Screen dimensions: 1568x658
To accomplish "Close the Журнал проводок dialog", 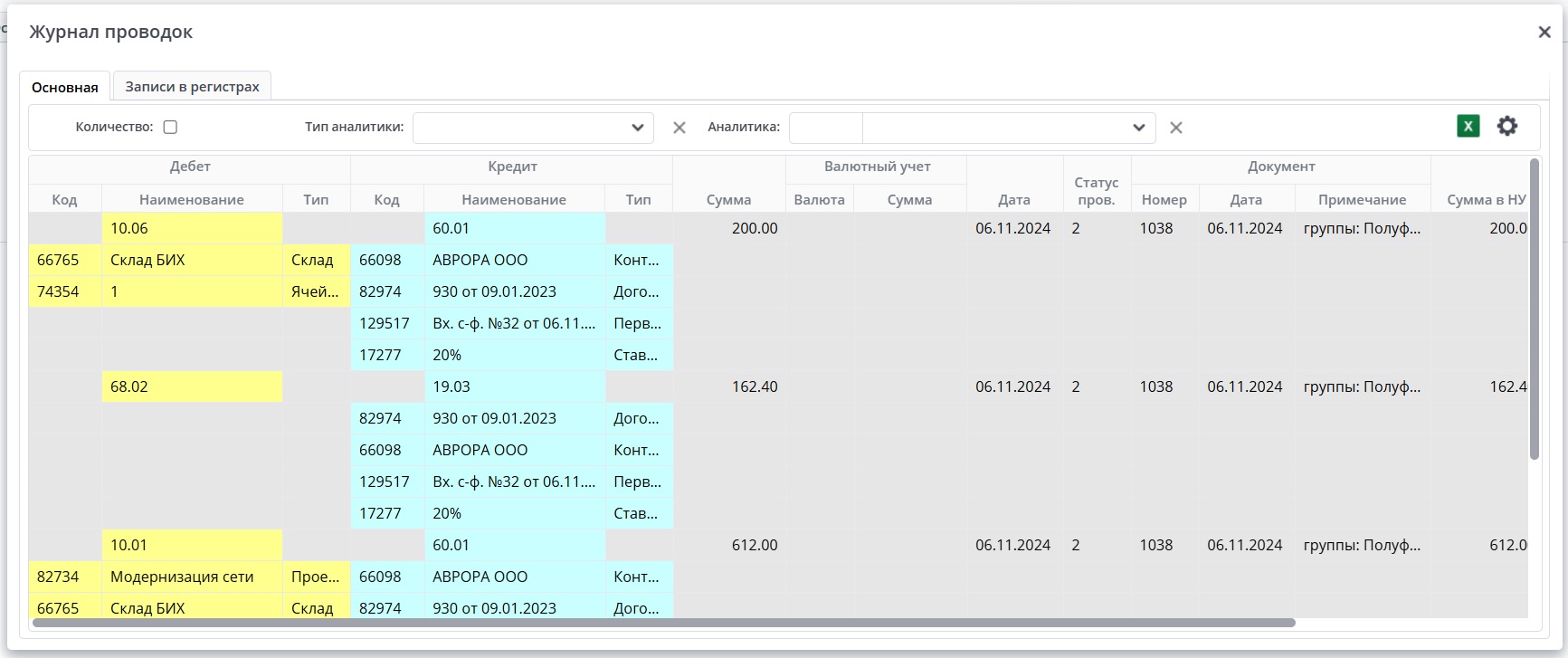I will 1544,33.
